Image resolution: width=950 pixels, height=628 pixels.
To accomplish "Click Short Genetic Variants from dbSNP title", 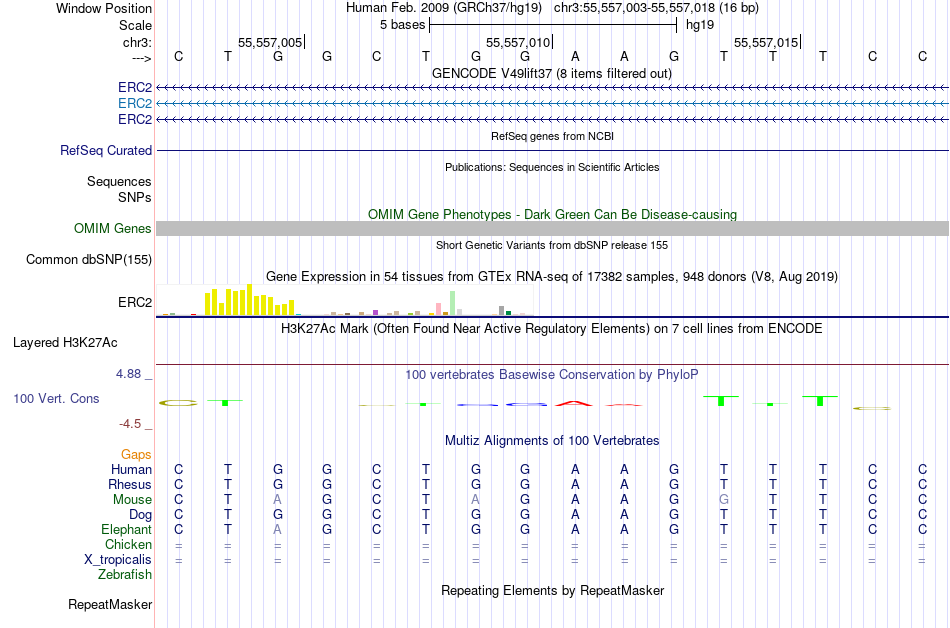I will tap(552, 245).
